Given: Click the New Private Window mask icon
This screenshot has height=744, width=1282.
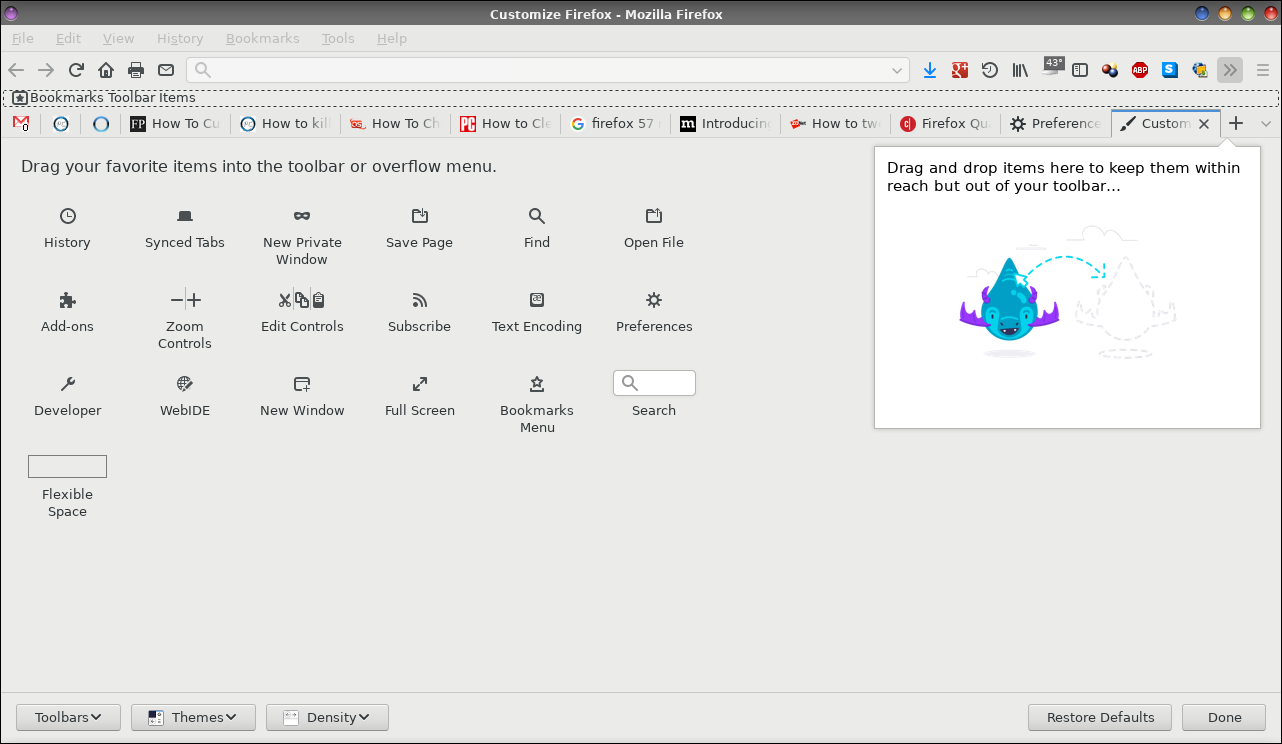Looking at the screenshot, I should click(x=302, y=216).
